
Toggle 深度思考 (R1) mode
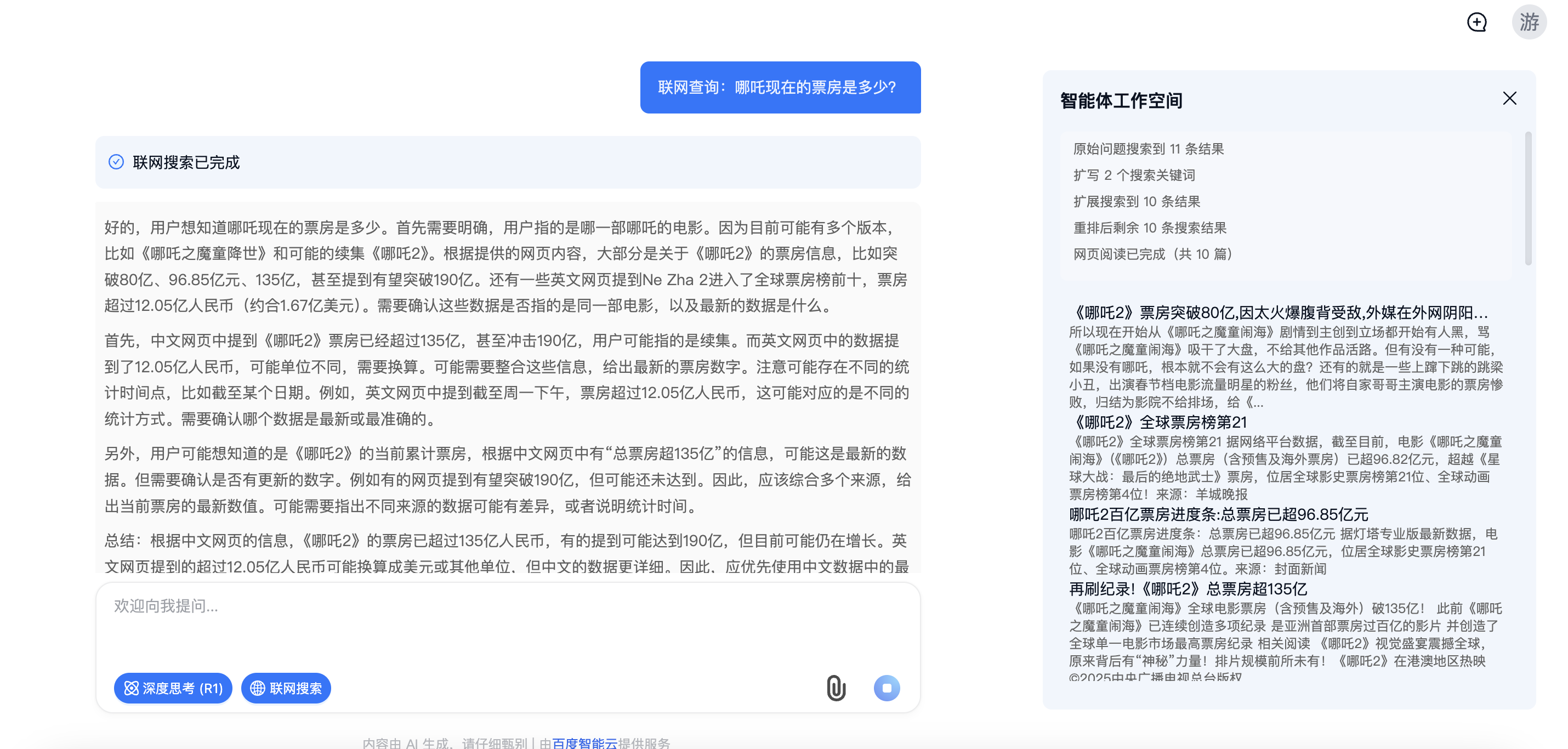tap(173, 688)
